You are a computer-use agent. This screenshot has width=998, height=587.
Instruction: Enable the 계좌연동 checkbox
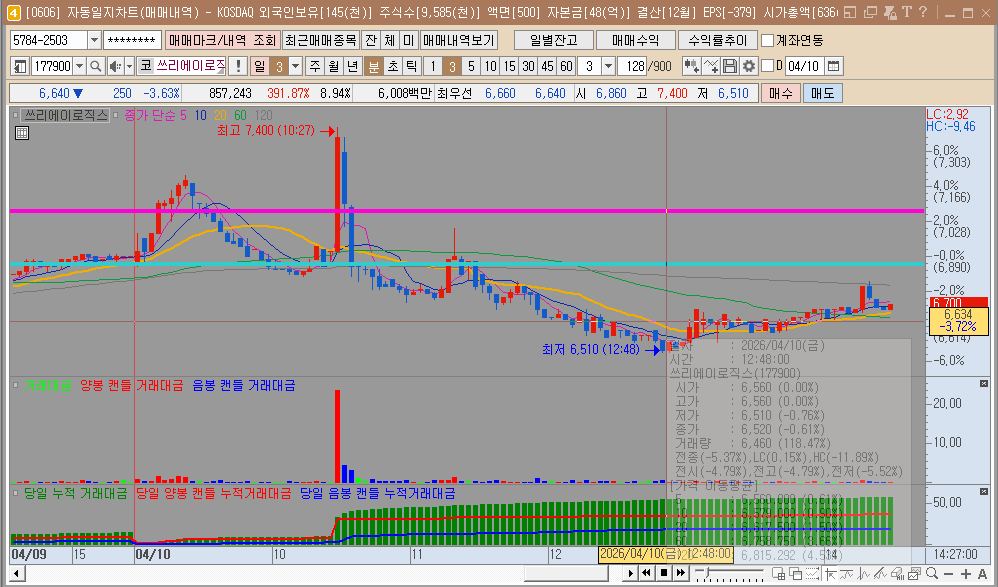click(768, 40)
